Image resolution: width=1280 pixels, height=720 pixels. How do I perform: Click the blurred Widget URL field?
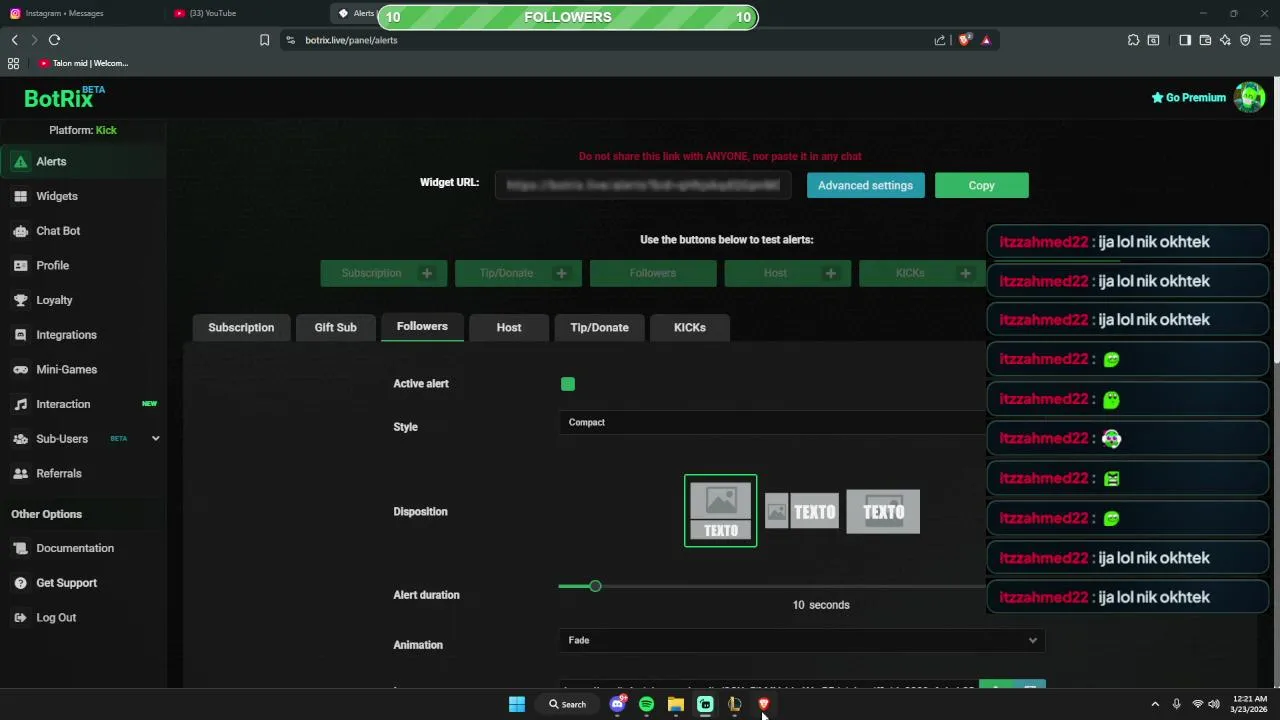click(x=643, y=185)
